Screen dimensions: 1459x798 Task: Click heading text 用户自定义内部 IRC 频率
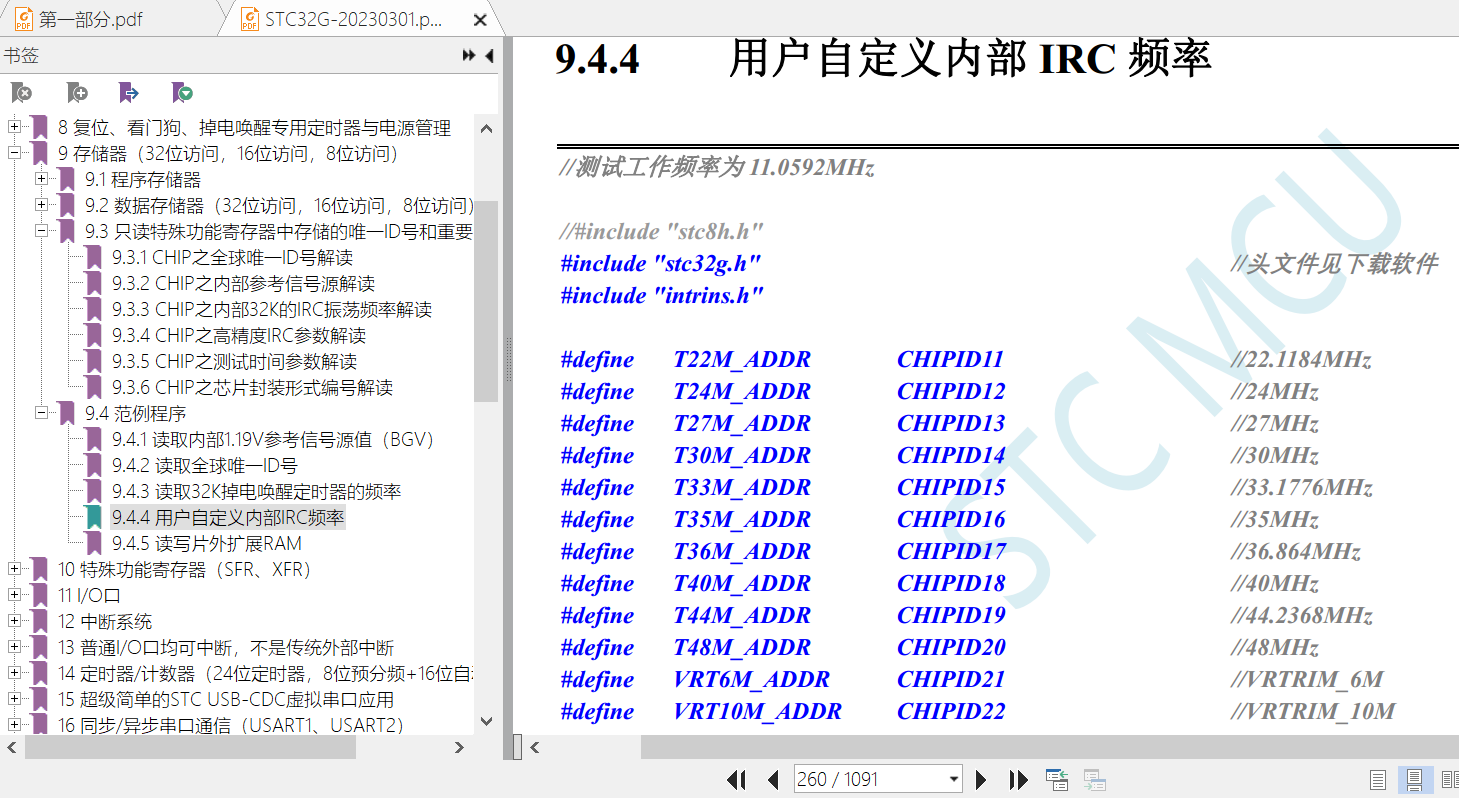[970, 58]
